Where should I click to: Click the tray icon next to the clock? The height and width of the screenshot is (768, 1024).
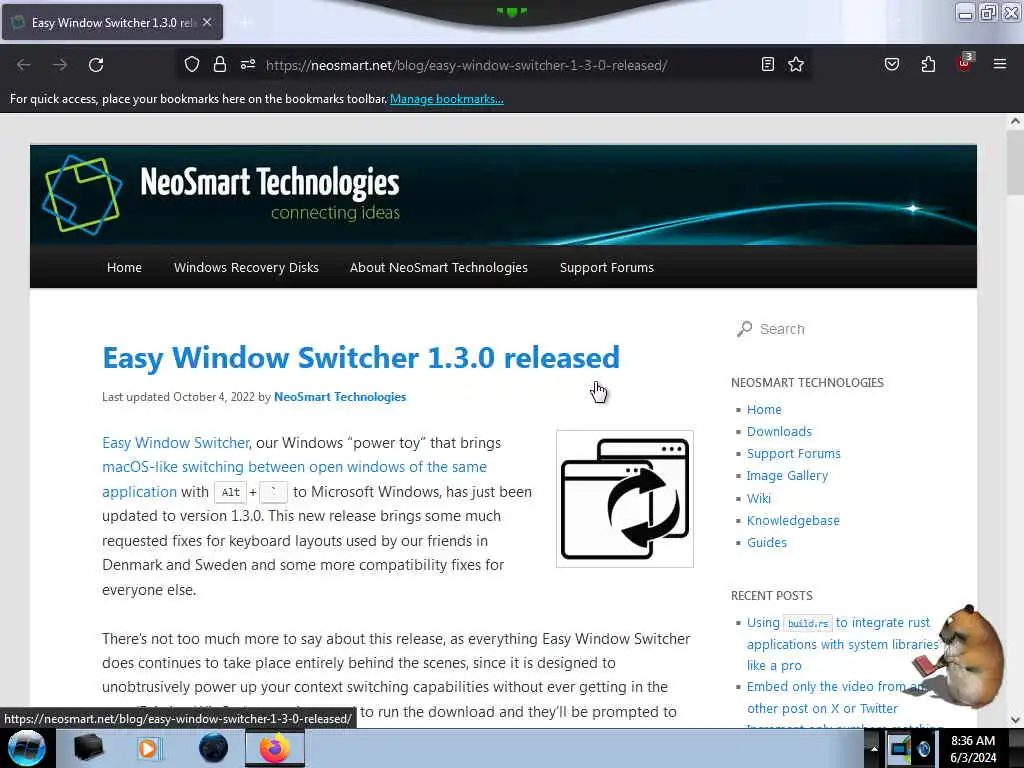tap(923, 749)
